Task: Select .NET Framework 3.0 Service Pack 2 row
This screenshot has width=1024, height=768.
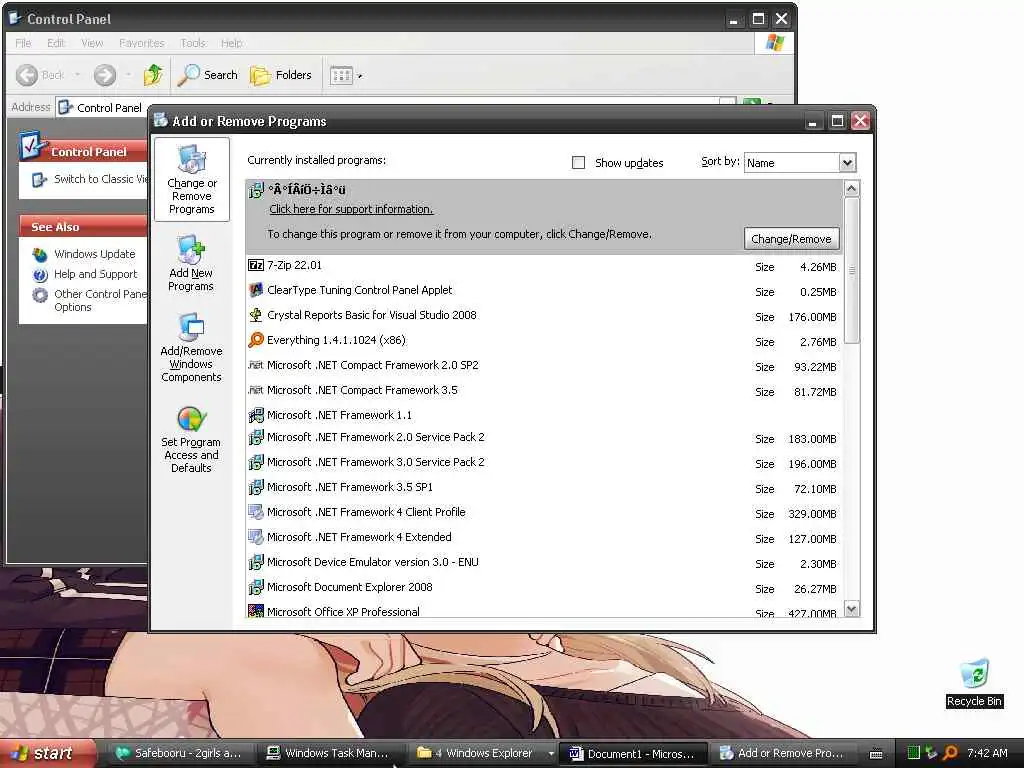Action: coord(544,463)
